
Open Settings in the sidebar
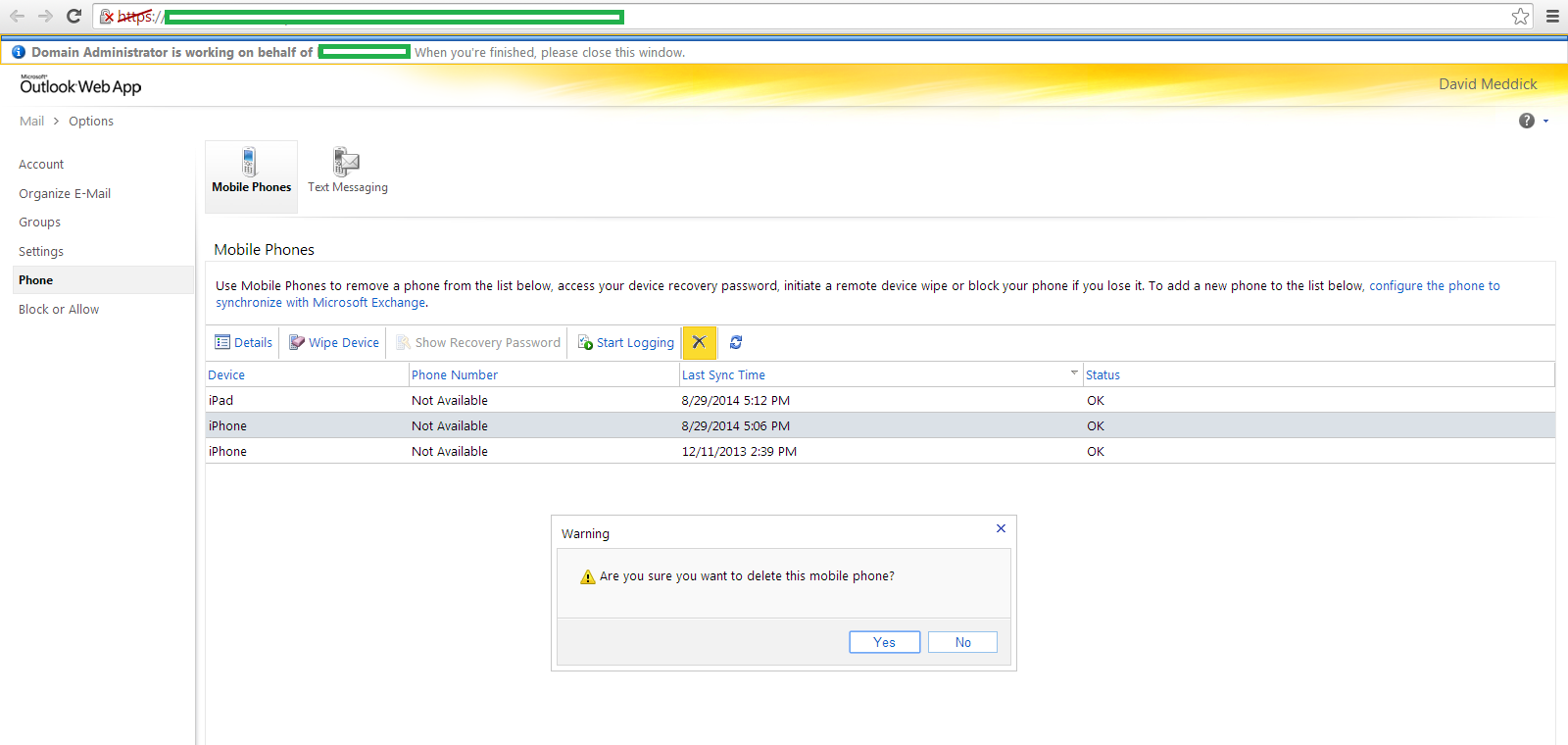click(41, 252)
